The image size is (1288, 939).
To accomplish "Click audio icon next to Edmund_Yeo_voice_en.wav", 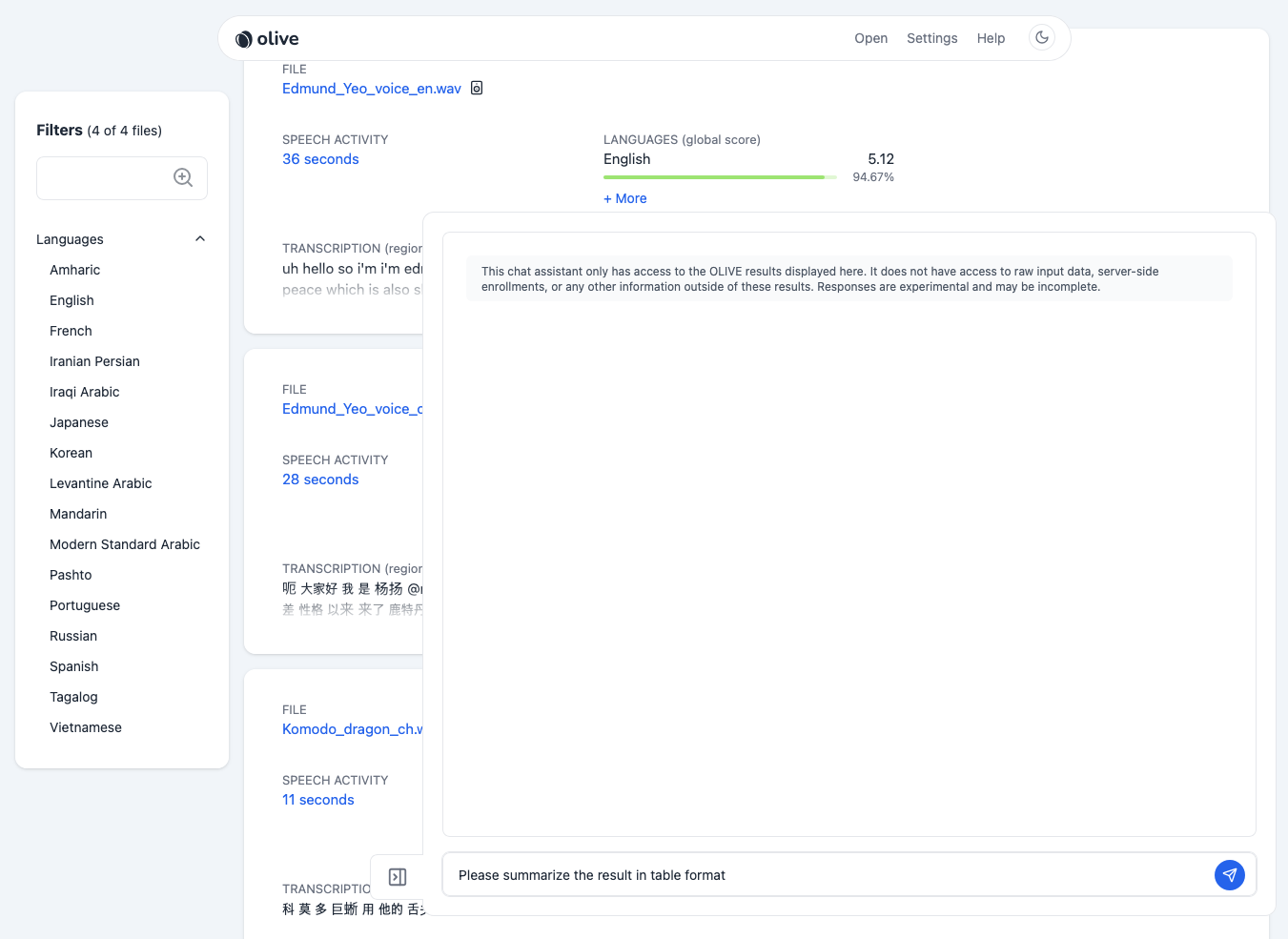I will (x=477, y=89).
